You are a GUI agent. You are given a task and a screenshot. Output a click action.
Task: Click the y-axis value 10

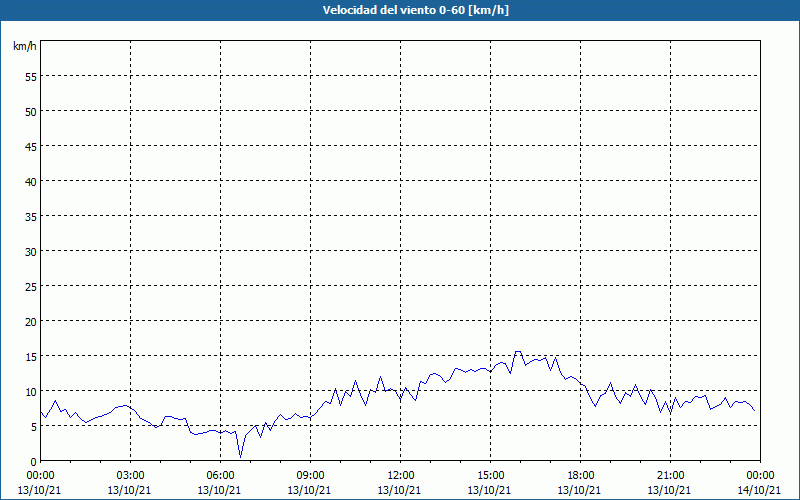[x=31, y=392]
